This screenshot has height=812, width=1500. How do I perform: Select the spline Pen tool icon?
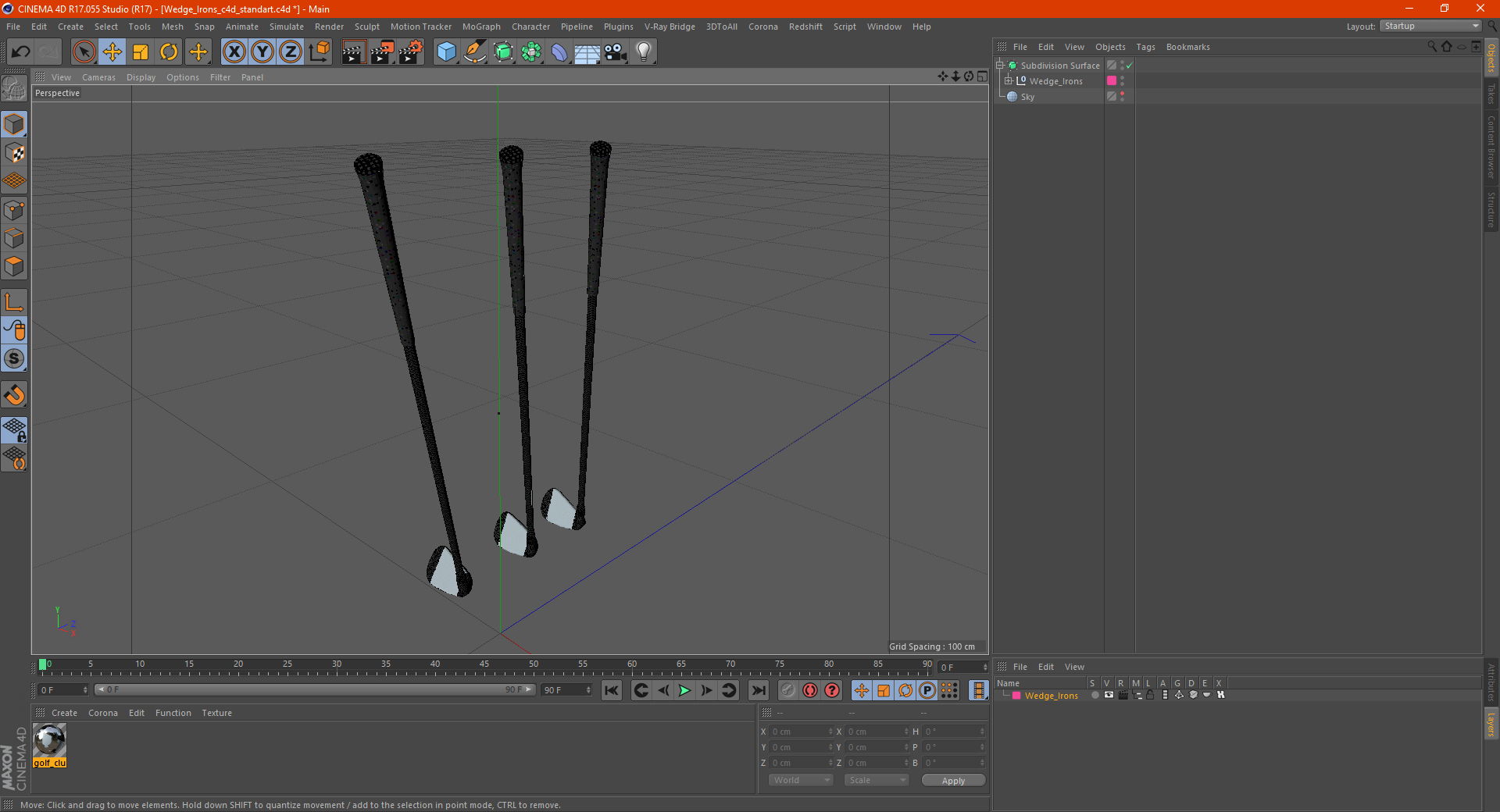coord(475,52)
